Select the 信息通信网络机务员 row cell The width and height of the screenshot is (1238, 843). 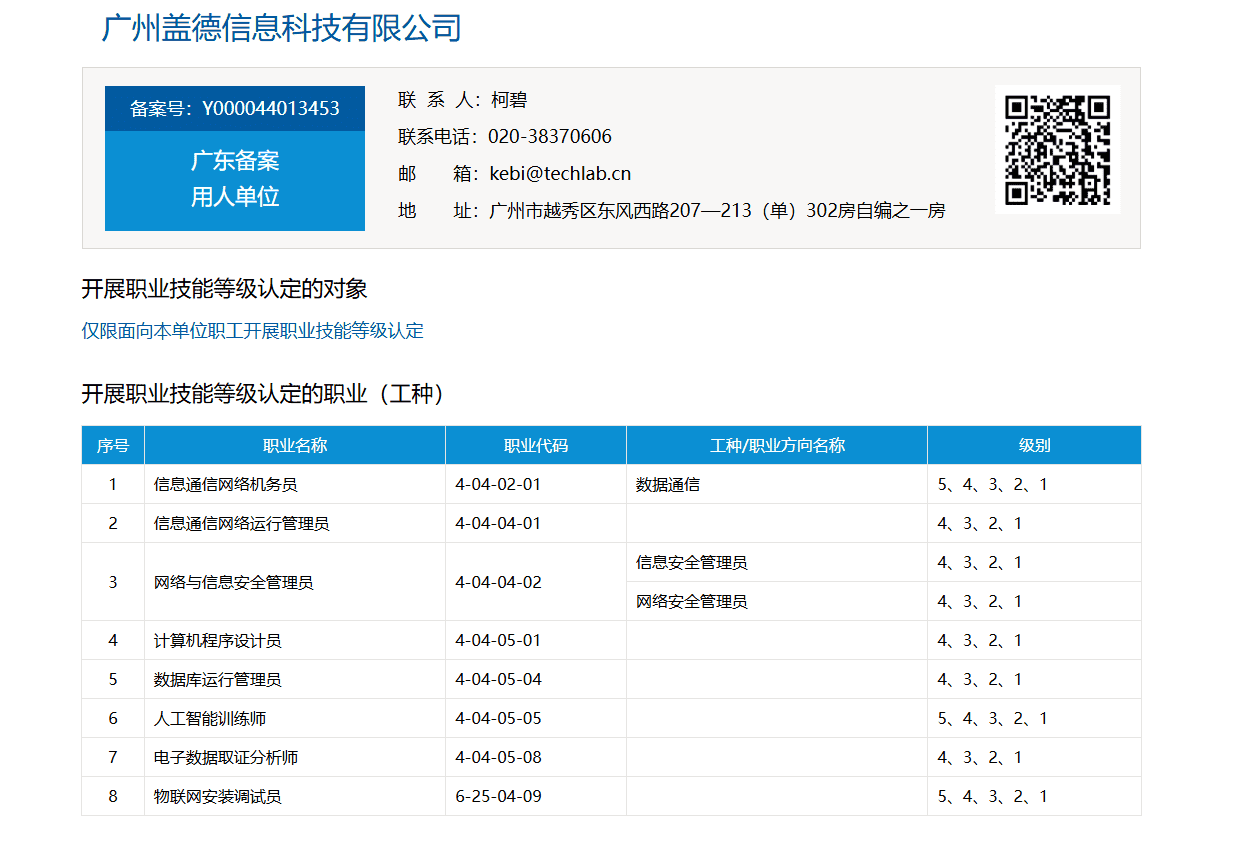pos(225,485)
